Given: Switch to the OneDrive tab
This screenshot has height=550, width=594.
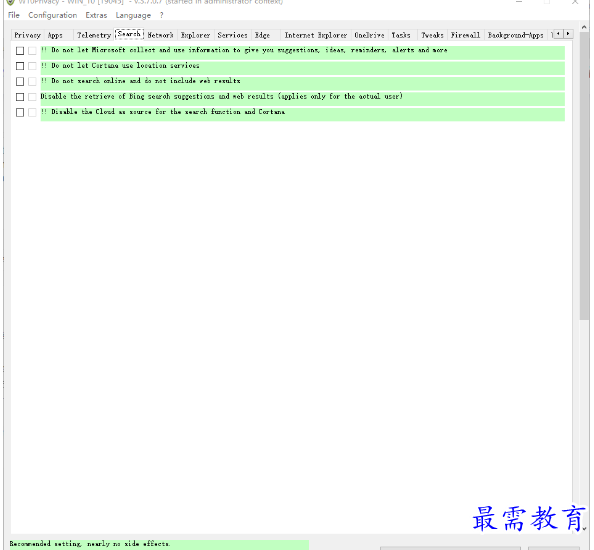Looking at the screenshot, I should (369, 35).
